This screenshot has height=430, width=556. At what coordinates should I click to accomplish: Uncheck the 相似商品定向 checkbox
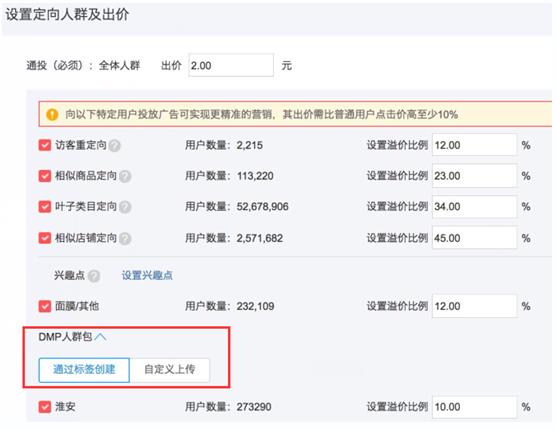click(45, 176)
